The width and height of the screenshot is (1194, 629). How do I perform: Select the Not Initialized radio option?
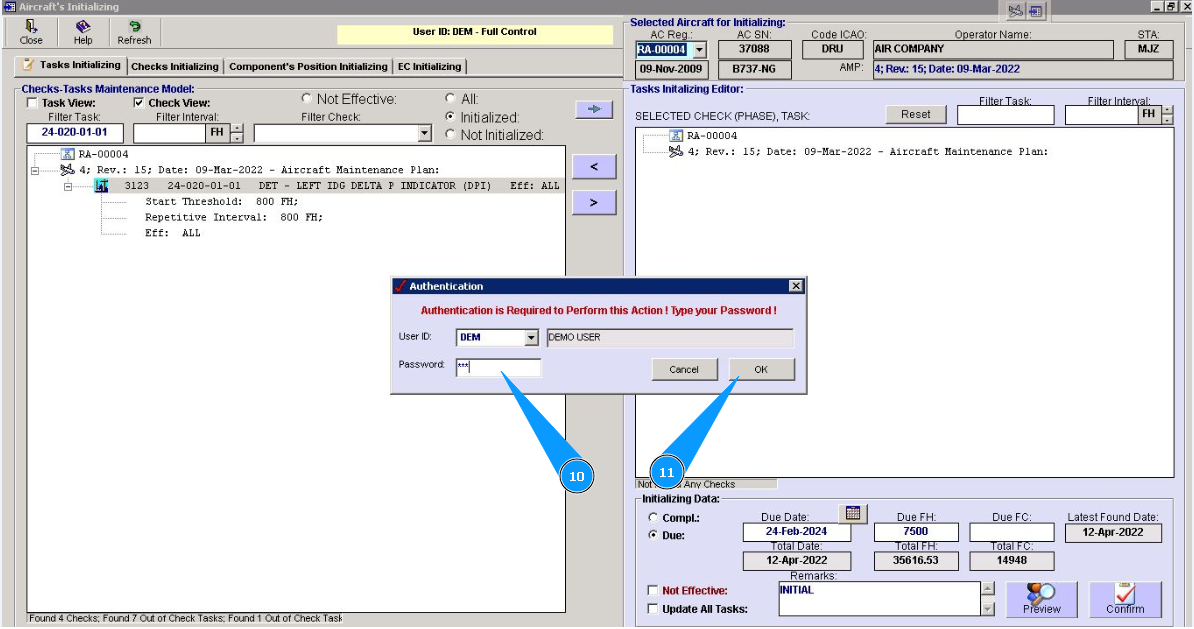point(450,134)
